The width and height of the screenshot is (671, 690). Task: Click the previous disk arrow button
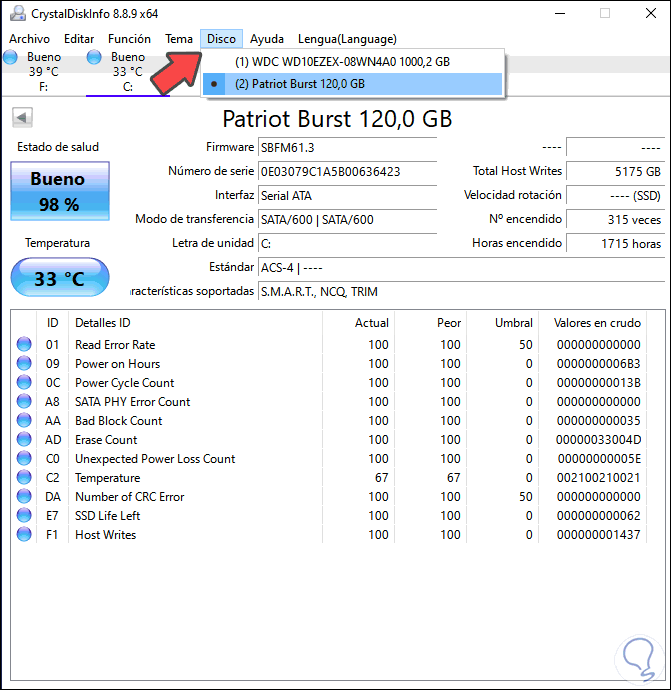point(22,117)
